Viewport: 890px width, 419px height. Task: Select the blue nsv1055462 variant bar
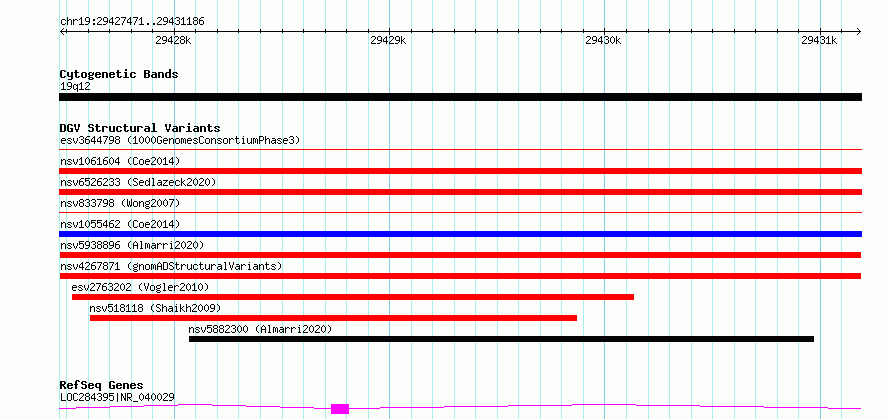[x=460, y=234]
